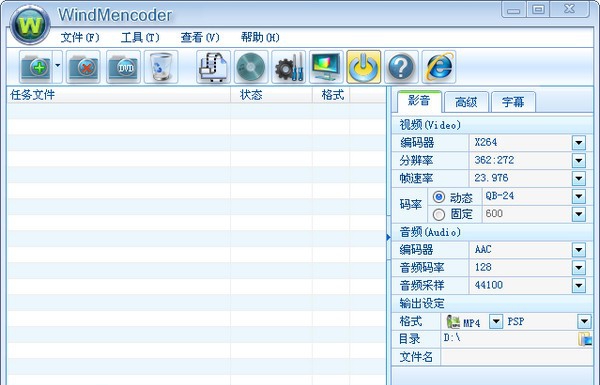The height and width of the screenshot is (385, 600).
Task: Click the film strip merge tool icon
Action: click(x=213, y=67)
